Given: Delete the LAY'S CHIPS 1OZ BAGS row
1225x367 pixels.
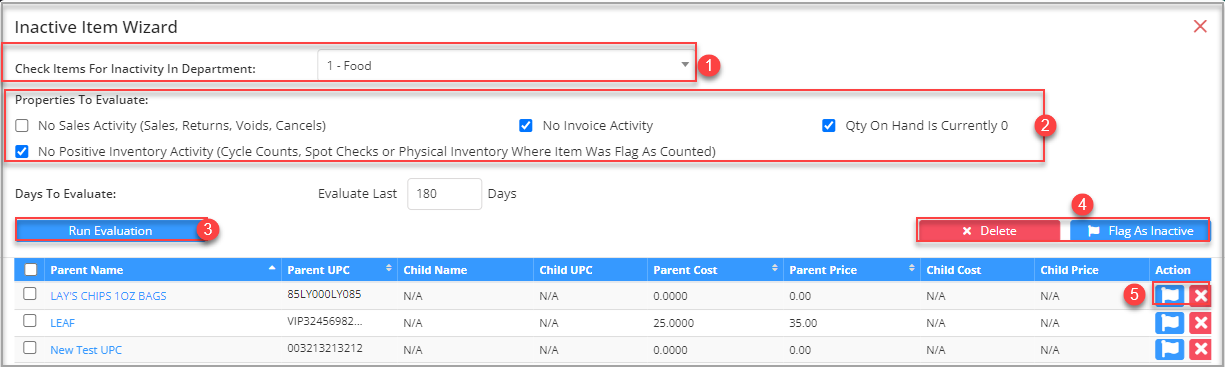Looking at the screenshot, I should pos(1201,295).
